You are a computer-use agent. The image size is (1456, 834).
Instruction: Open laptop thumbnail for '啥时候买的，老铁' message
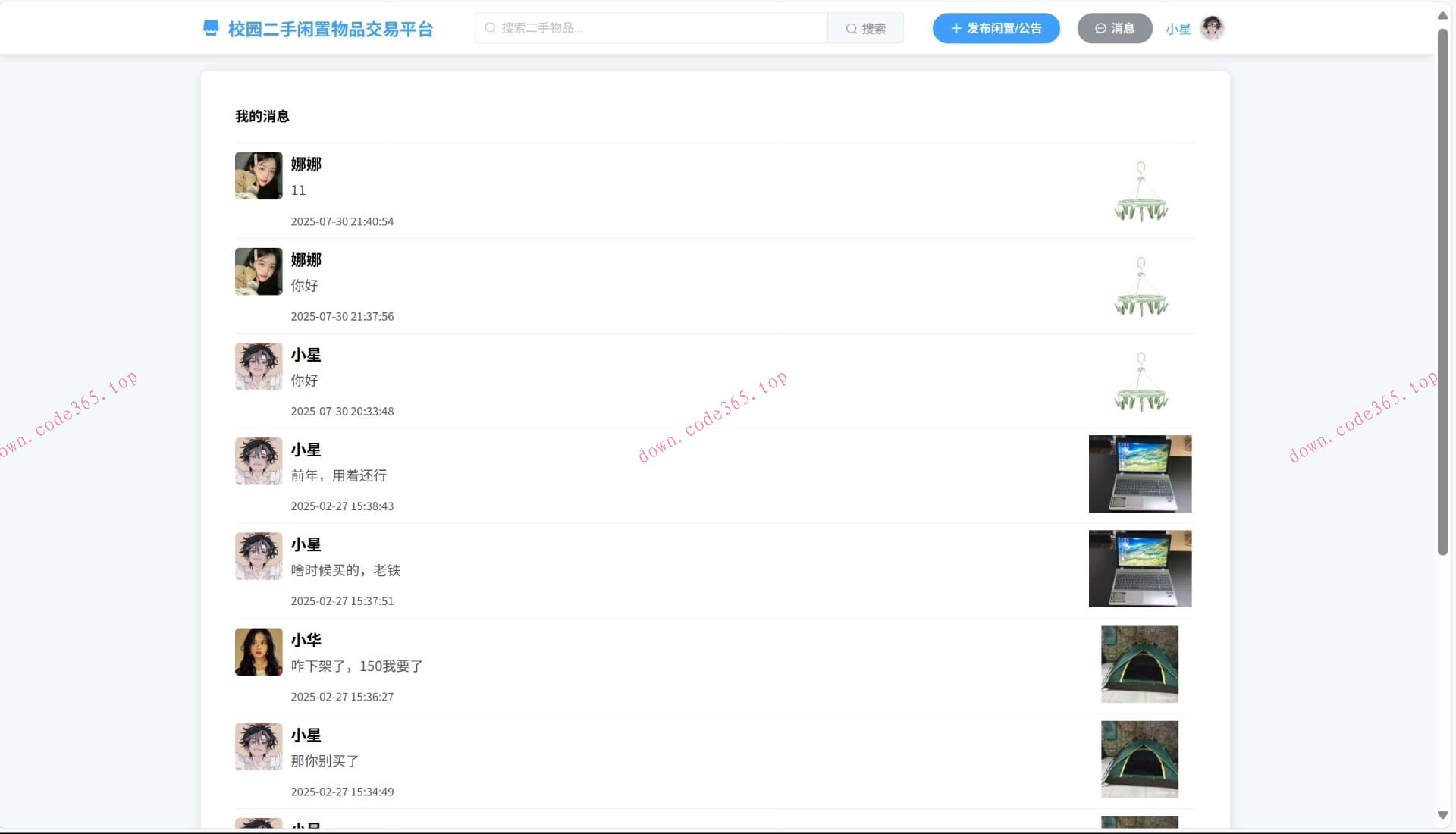[x=1140, y=569]
